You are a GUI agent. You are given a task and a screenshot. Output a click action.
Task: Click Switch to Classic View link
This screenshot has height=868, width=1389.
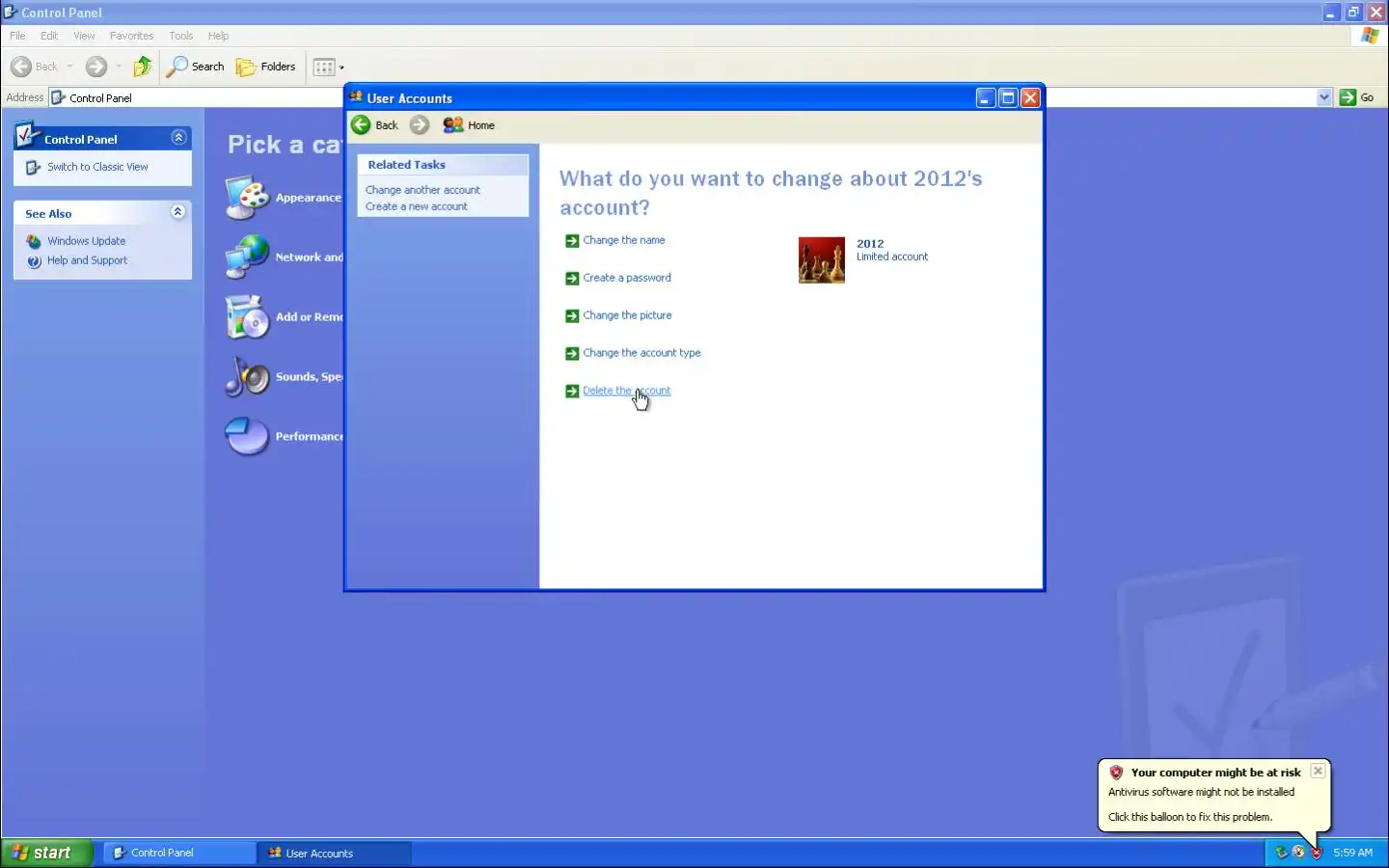[x=97, y=167]
